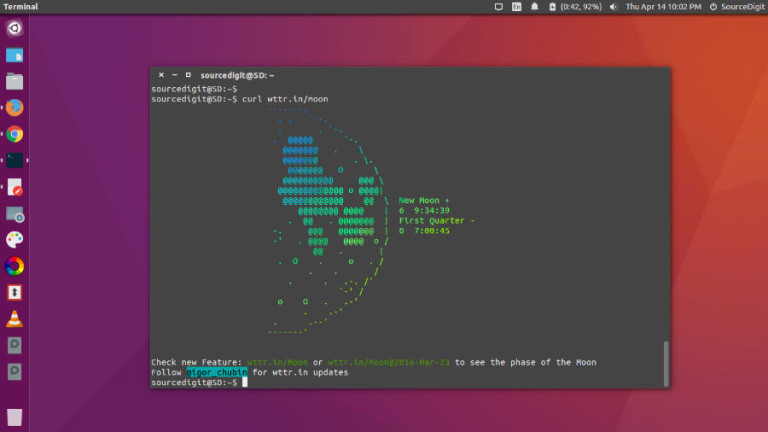Click the highlighted @igor_chubin handle
Image resolution: width=768 pixels, height=432 pixels.
pyautogui.click(x=216, y=372)
